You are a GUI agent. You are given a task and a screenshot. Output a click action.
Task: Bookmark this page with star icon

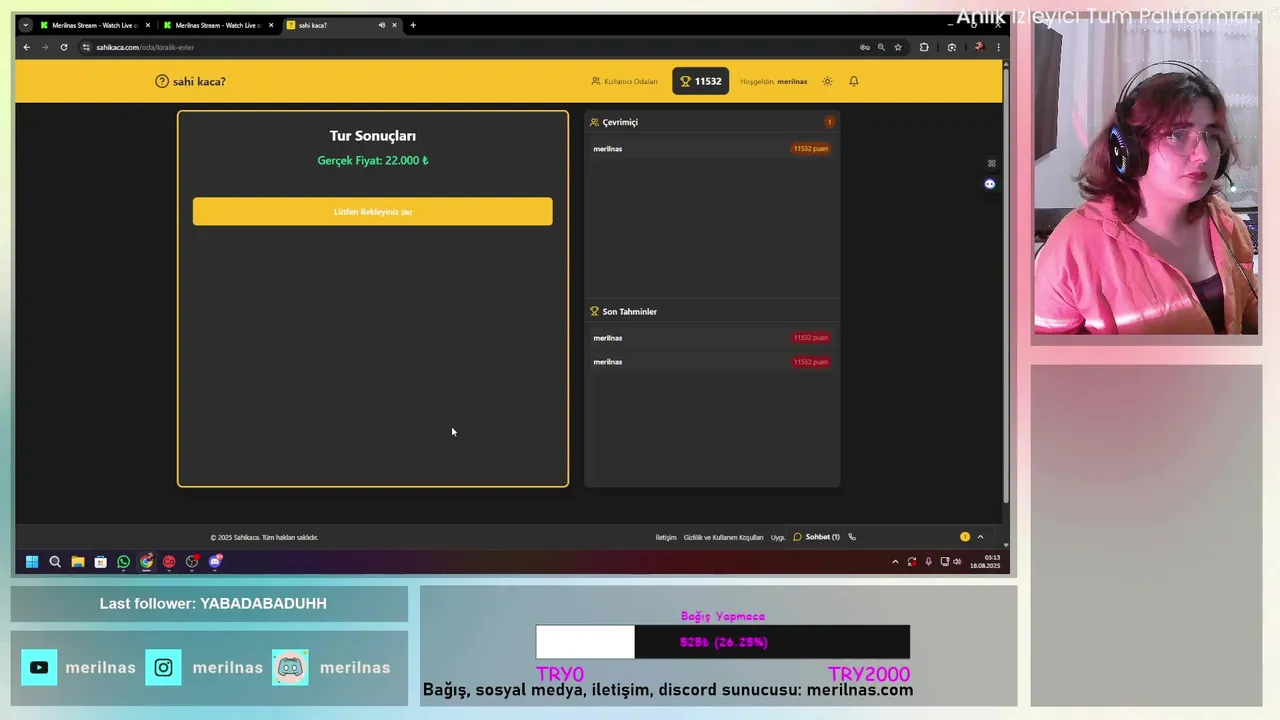click(898, 47)
